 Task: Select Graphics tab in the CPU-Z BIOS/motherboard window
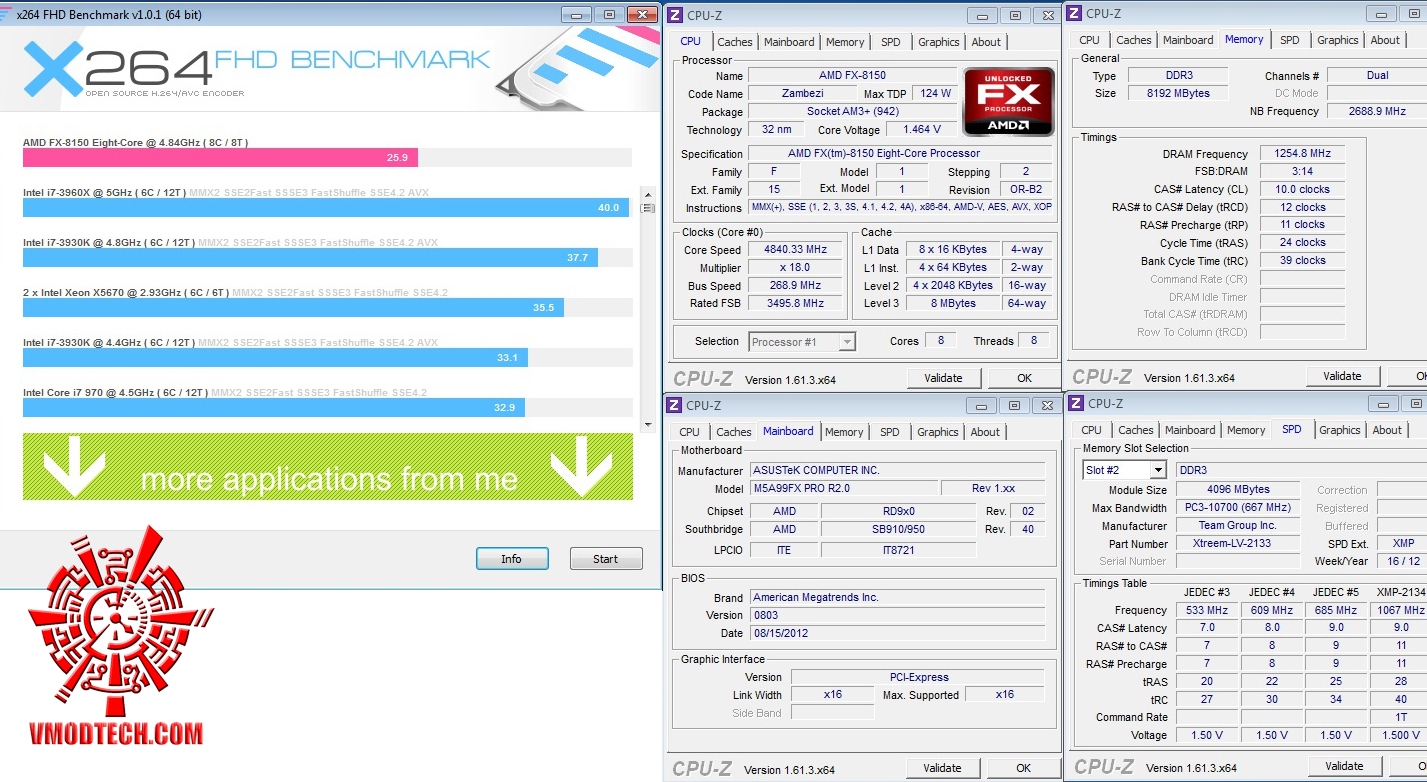point(938,432)
